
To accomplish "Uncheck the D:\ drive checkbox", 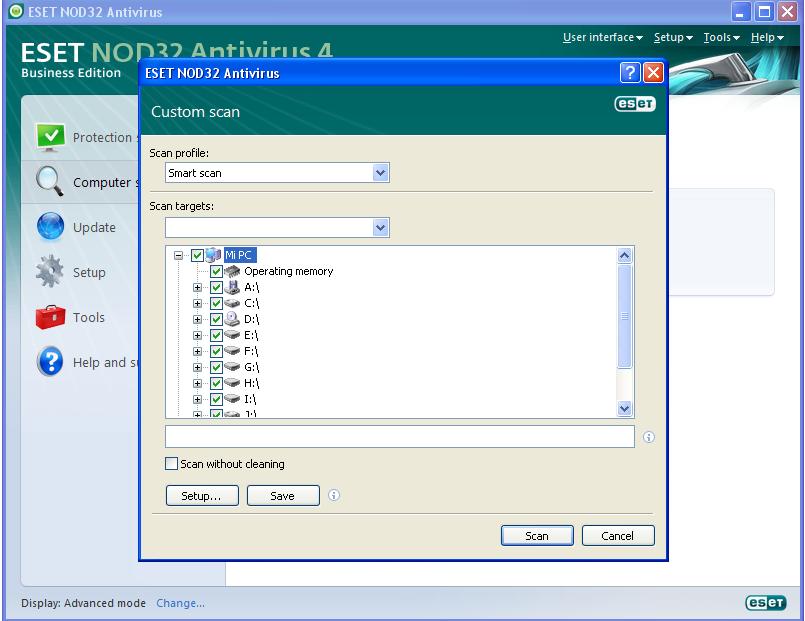I will [x=216, y=319].
